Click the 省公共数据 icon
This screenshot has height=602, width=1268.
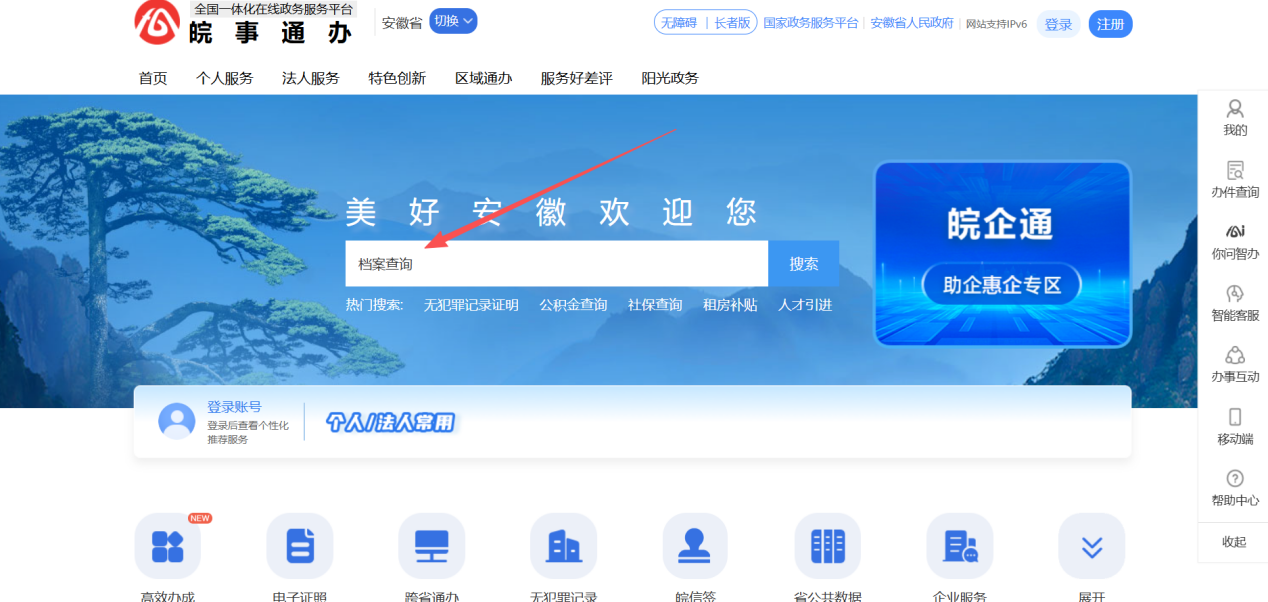coord(828,546)
